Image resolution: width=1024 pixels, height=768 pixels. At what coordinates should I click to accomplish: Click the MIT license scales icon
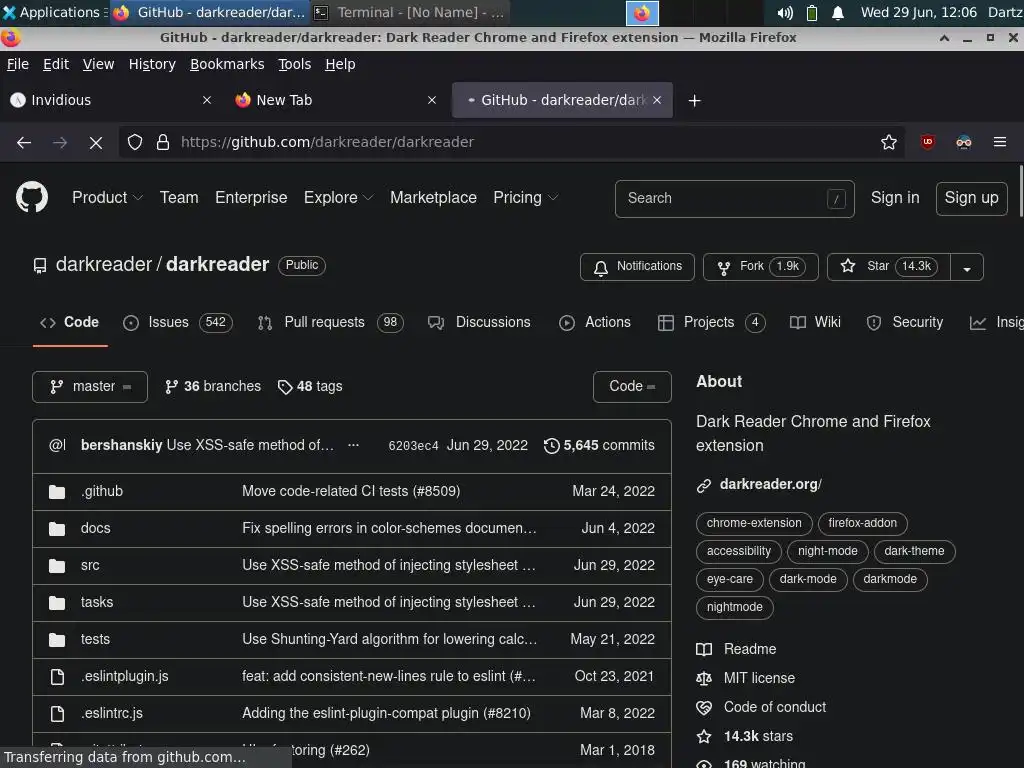[x=704, y=679]
